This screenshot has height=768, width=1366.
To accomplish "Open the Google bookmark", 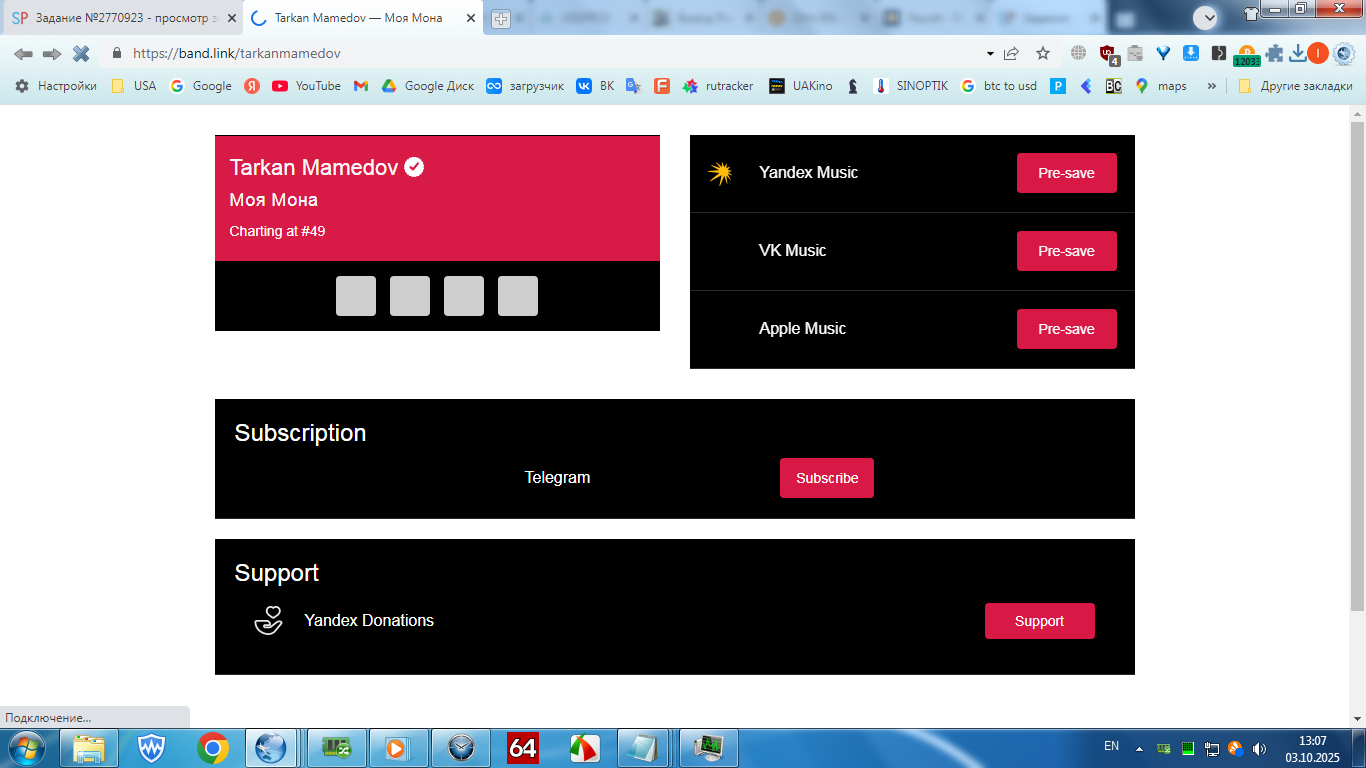I will coord(201,86).
